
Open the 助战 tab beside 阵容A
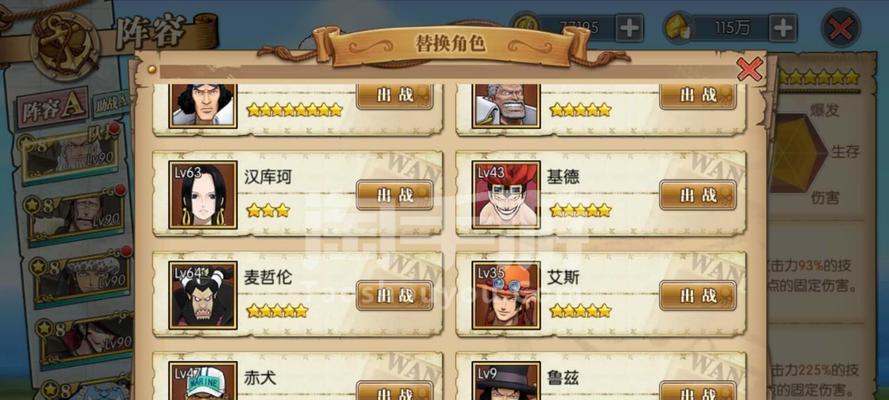pyautogui.click(x=112, y=105)
